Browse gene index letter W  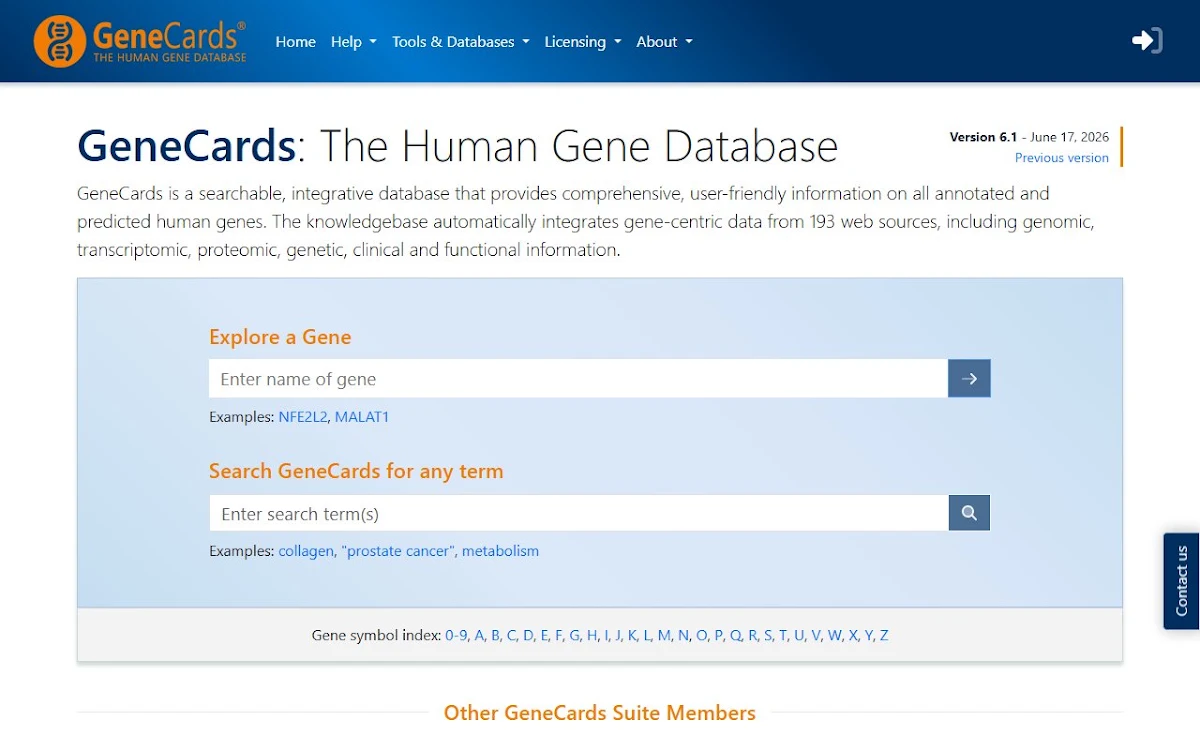point(835,635)
